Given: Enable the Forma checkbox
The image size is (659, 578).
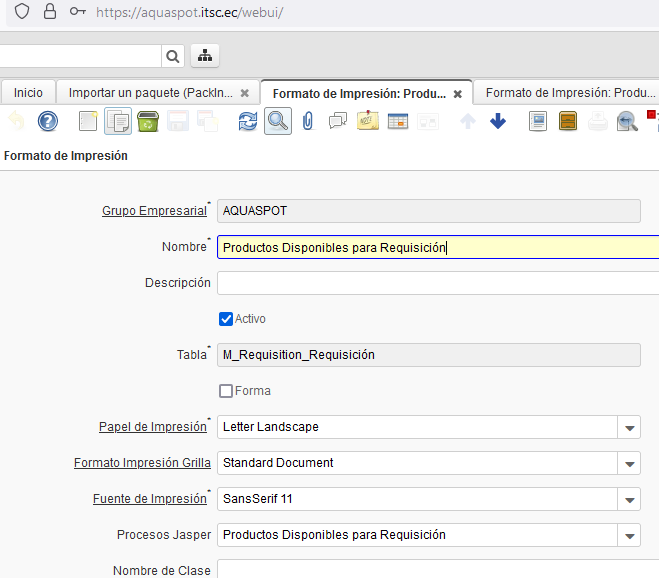Looking at the screenshot, I should point(226,391).
